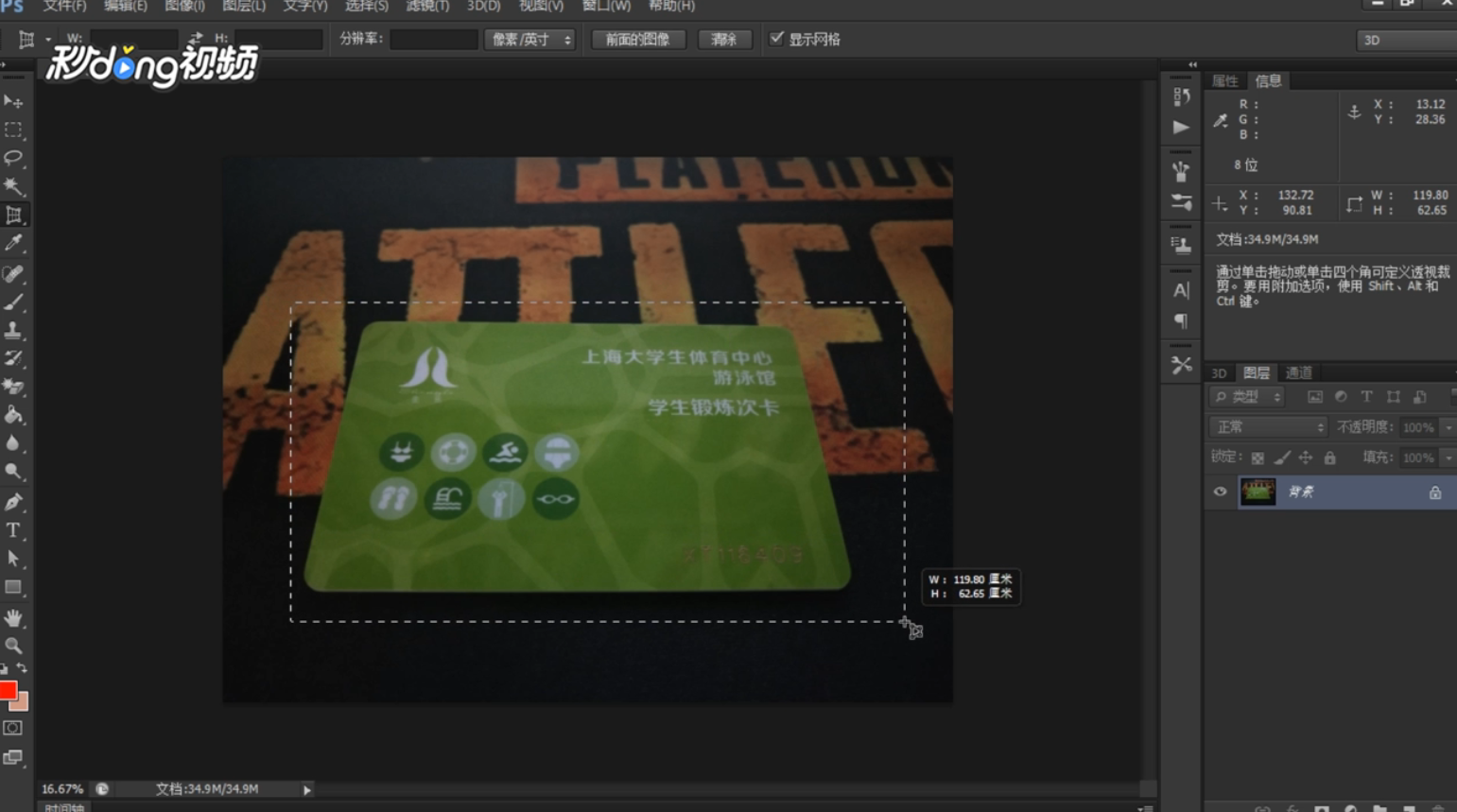Screen dimensions: 1457x812
Task: Select the Path Selection tool
Action: 13,559
